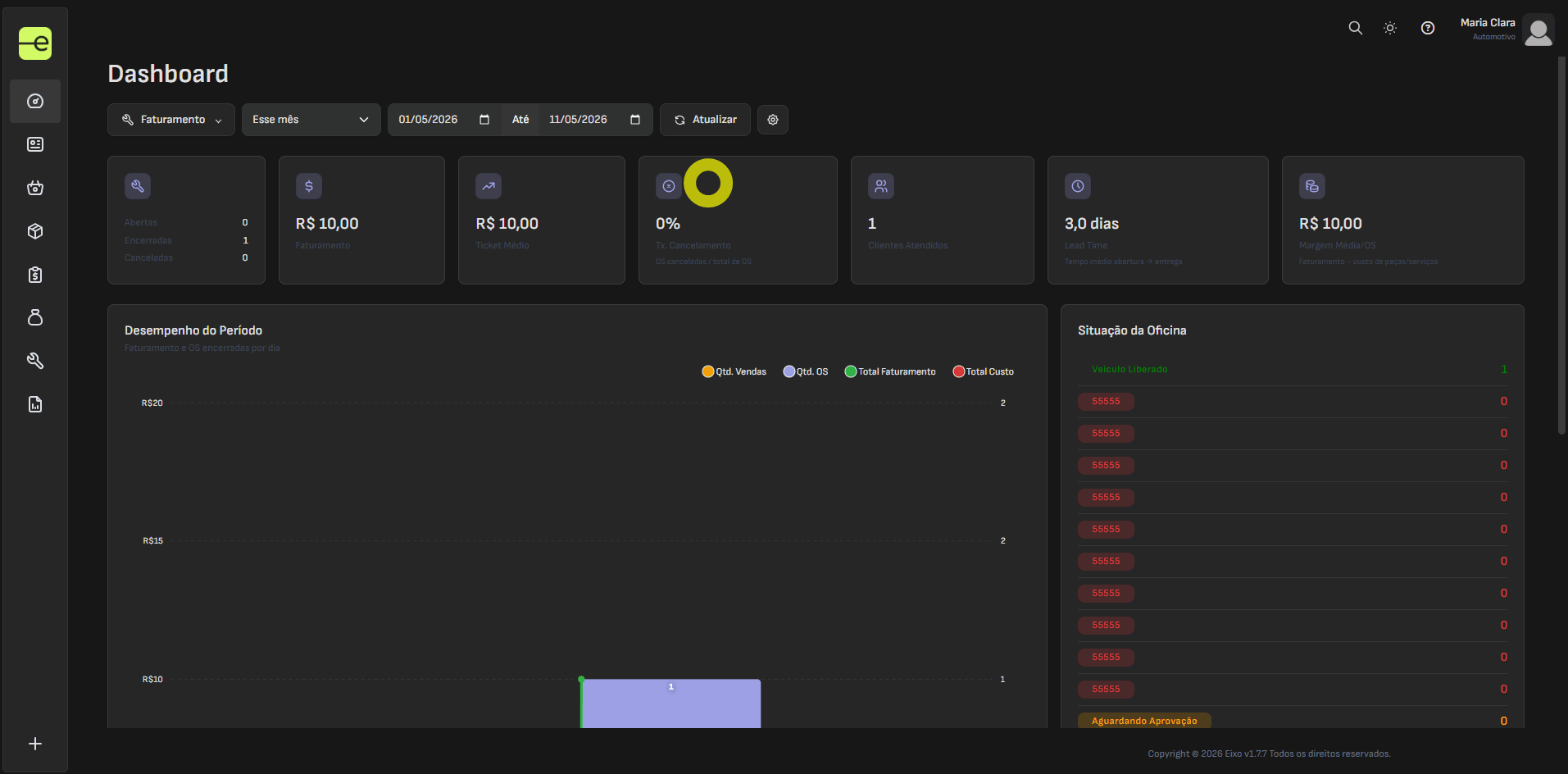This screenshot has height=774, width=1568.
Task: Open search with the magnifier icon
Action: (x=1356, y=28)
